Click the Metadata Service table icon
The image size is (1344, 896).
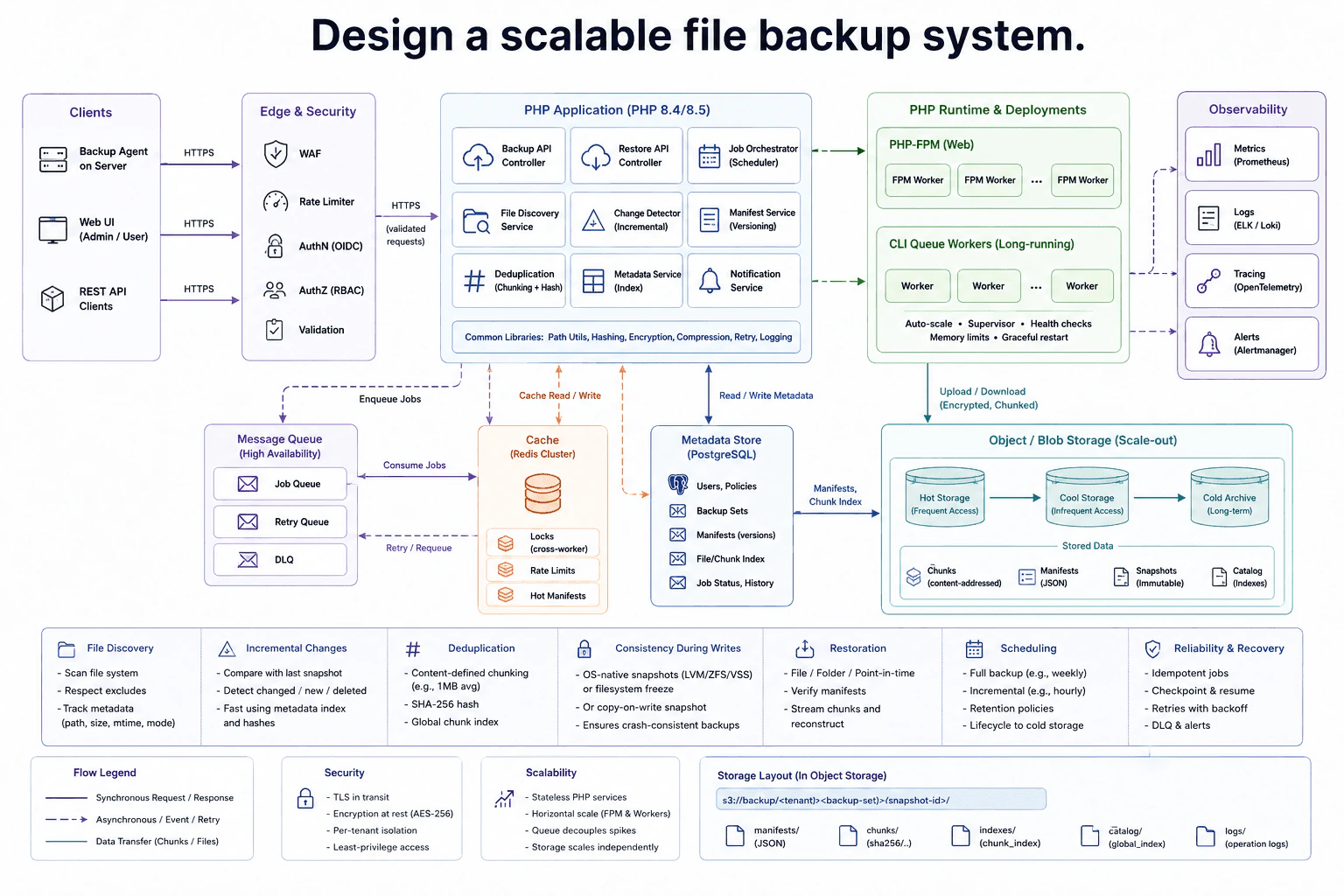pyautogui.click(x=593, y=281)
